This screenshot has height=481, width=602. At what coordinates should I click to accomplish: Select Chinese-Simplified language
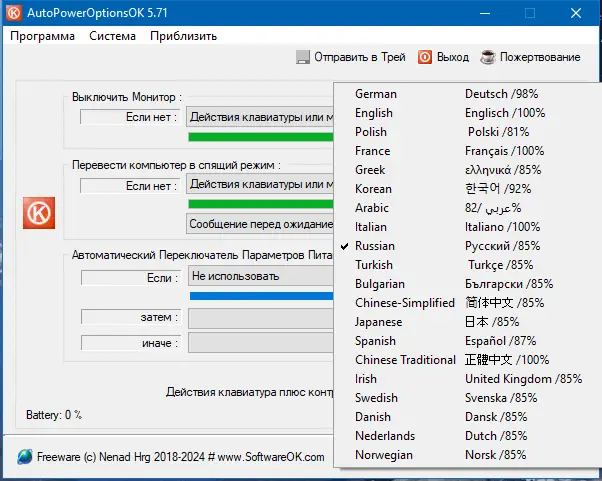click(x=468, y=303)
